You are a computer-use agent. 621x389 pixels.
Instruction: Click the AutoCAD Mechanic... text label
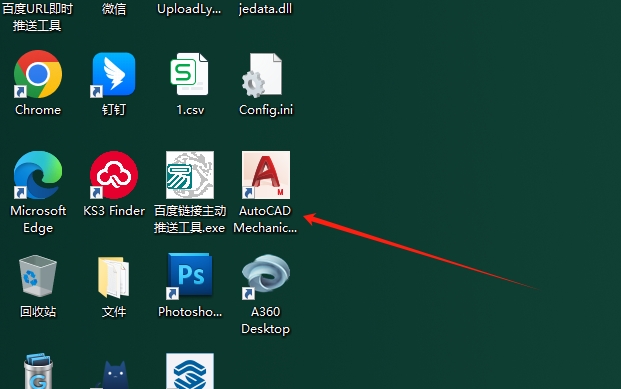point(265,219)
